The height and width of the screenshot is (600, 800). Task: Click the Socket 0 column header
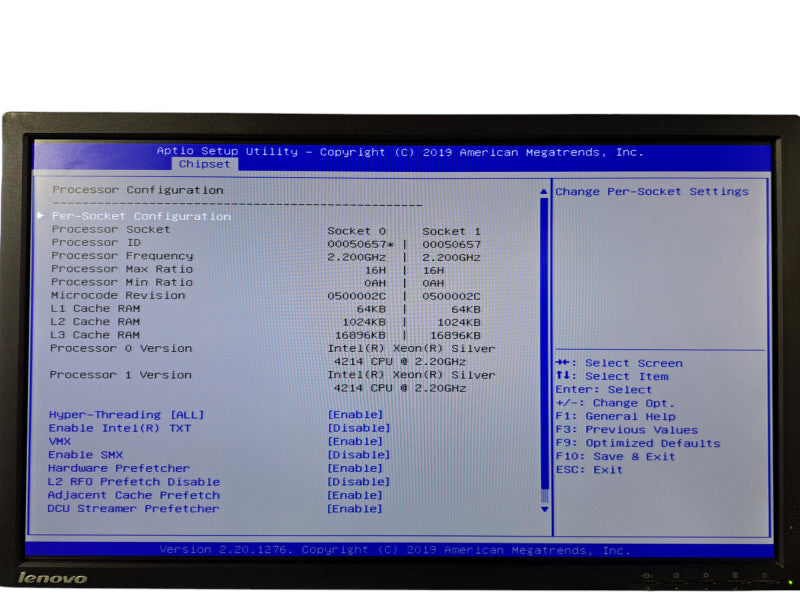[x=357, y=231]
